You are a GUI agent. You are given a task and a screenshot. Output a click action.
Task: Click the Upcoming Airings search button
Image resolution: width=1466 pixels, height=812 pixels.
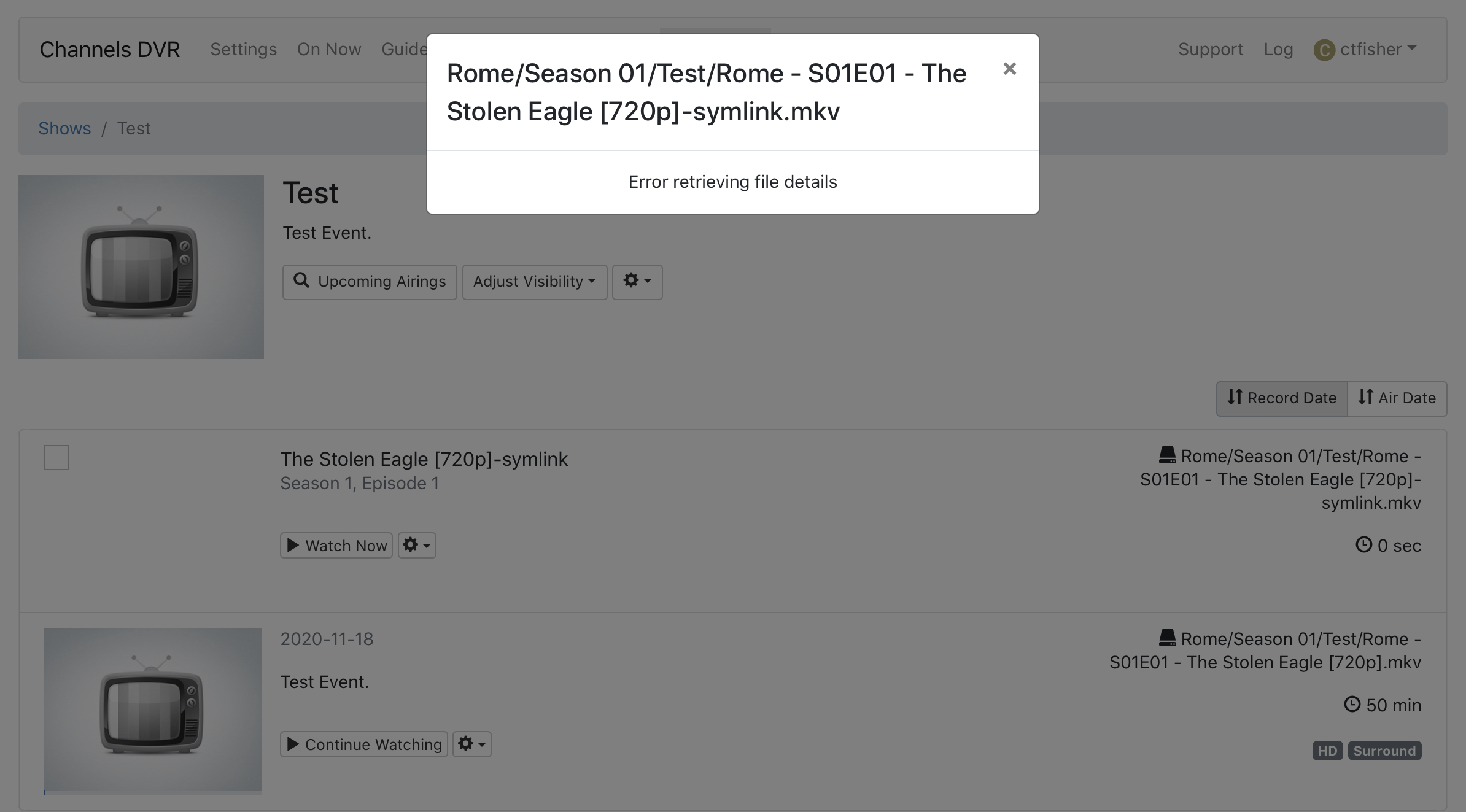click(x=370, y=282)
